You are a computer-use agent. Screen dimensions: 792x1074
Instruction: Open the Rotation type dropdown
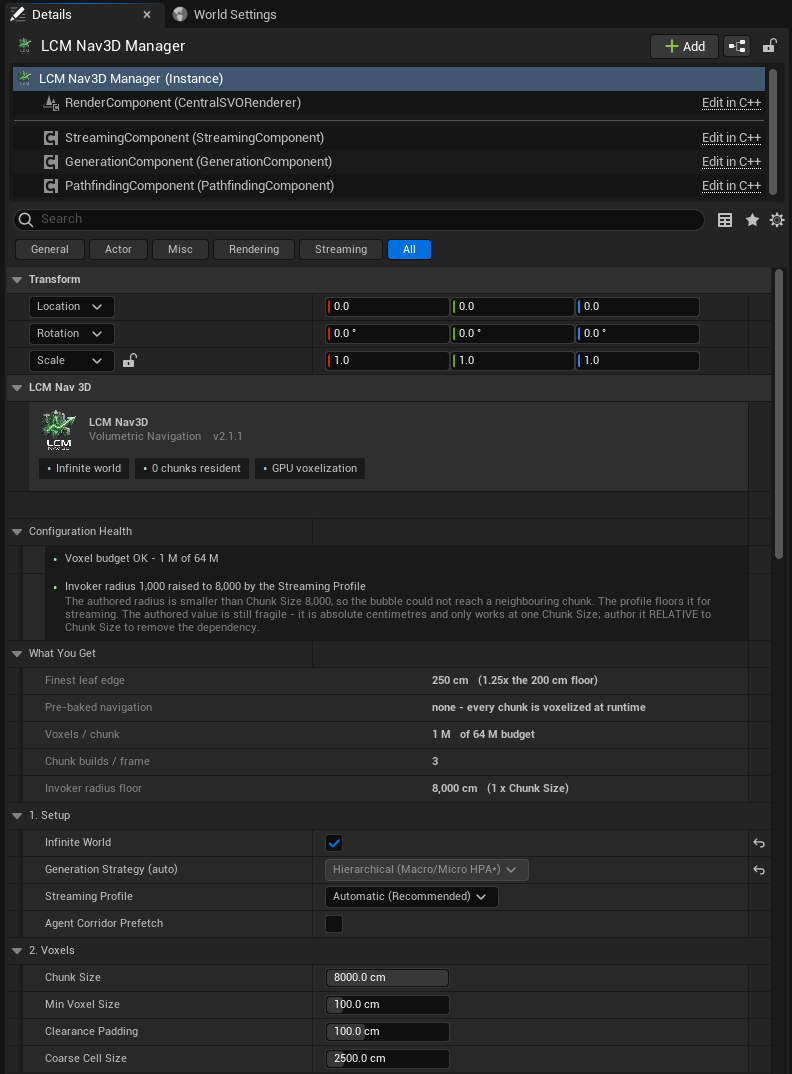click(71, 334)
